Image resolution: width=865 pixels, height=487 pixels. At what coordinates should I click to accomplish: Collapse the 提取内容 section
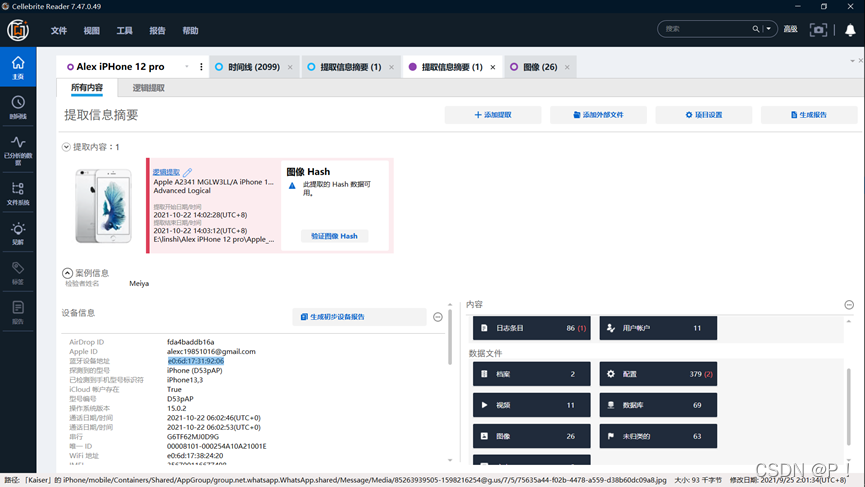[66, 147]
